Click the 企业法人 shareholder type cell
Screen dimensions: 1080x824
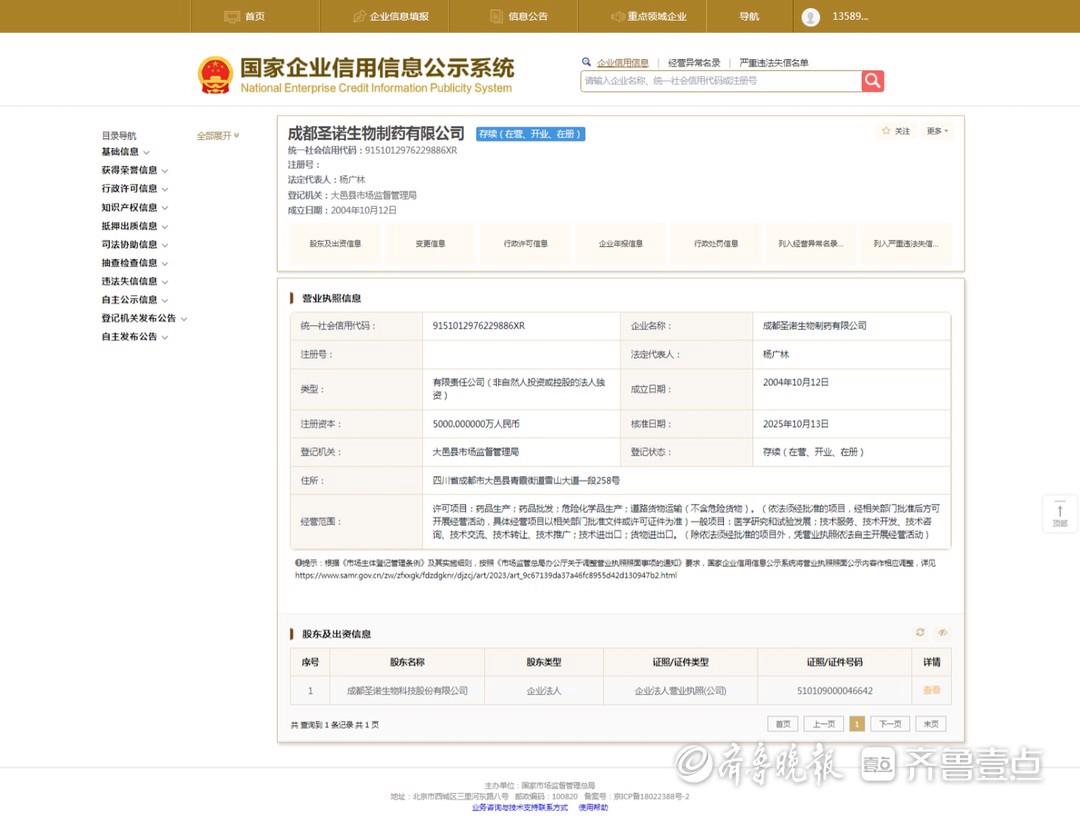544,690
